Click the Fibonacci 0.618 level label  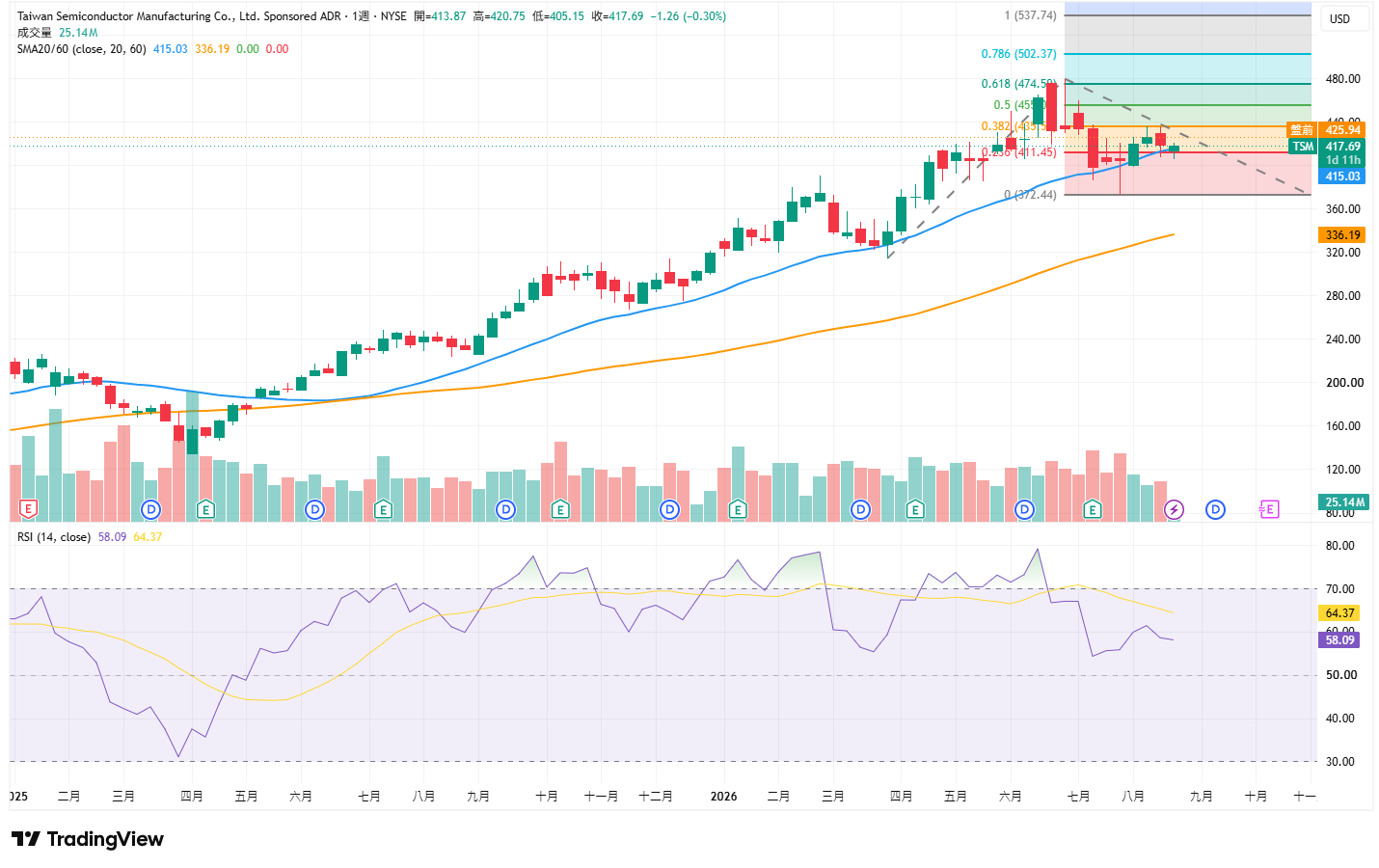[1019, 84]
